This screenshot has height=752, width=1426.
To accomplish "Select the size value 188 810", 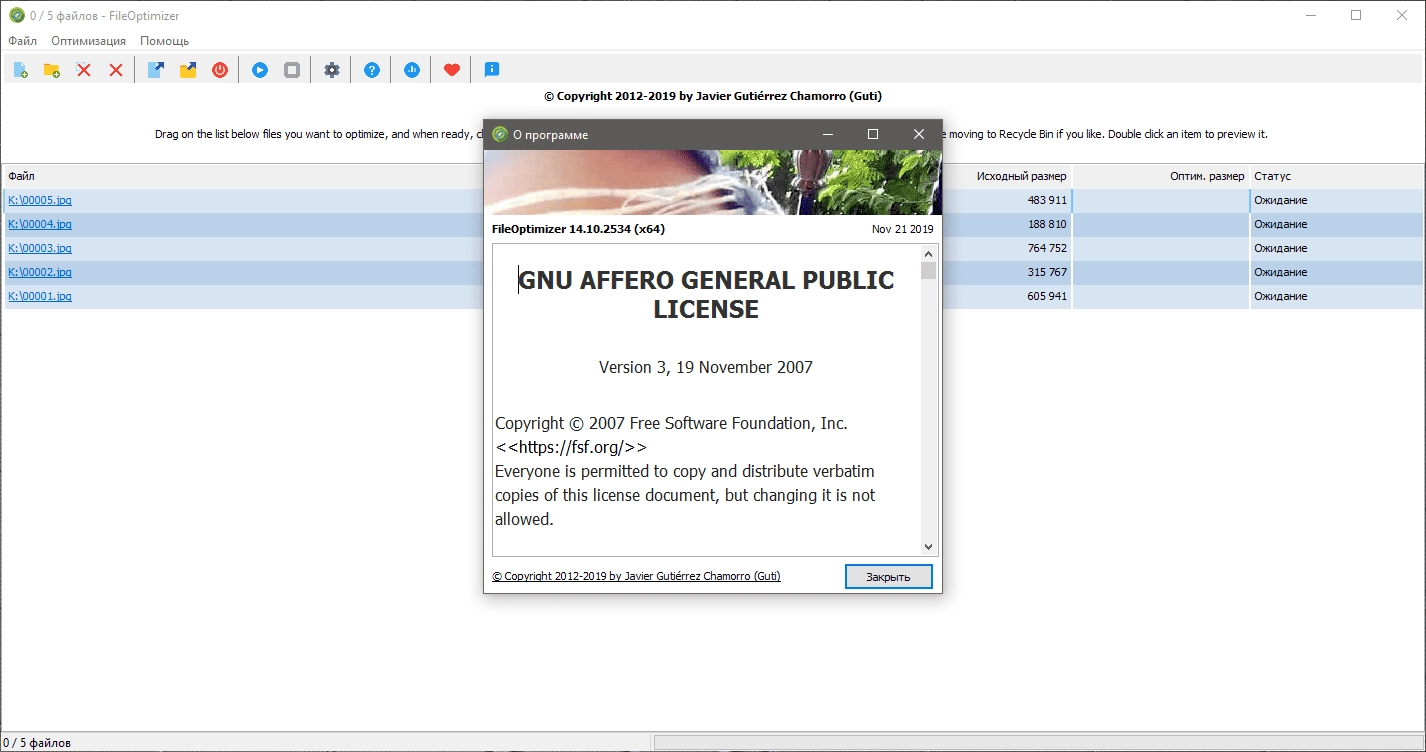I will tap(1047, 224).
